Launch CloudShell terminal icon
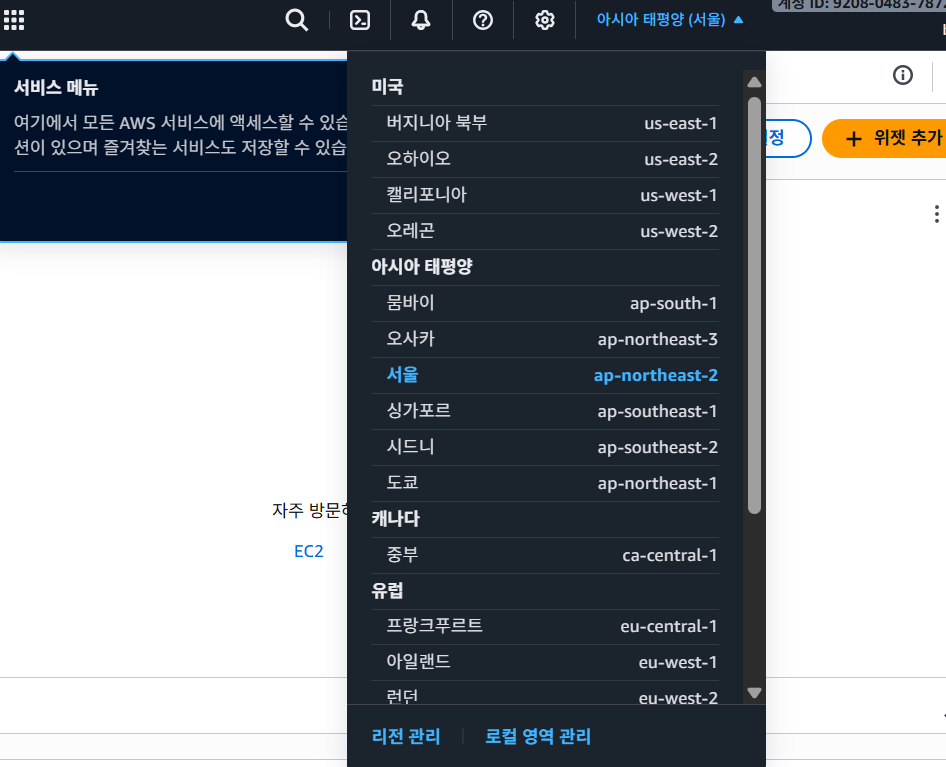 (x=360, y=20)
